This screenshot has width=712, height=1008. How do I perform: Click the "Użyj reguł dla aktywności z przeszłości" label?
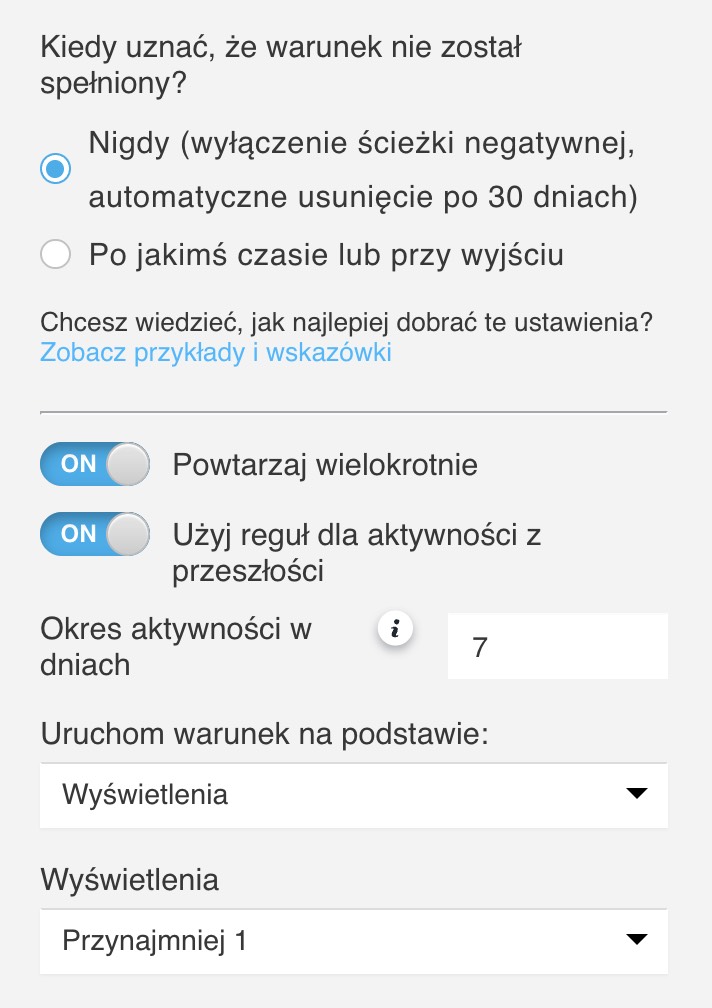coord(356,552)
